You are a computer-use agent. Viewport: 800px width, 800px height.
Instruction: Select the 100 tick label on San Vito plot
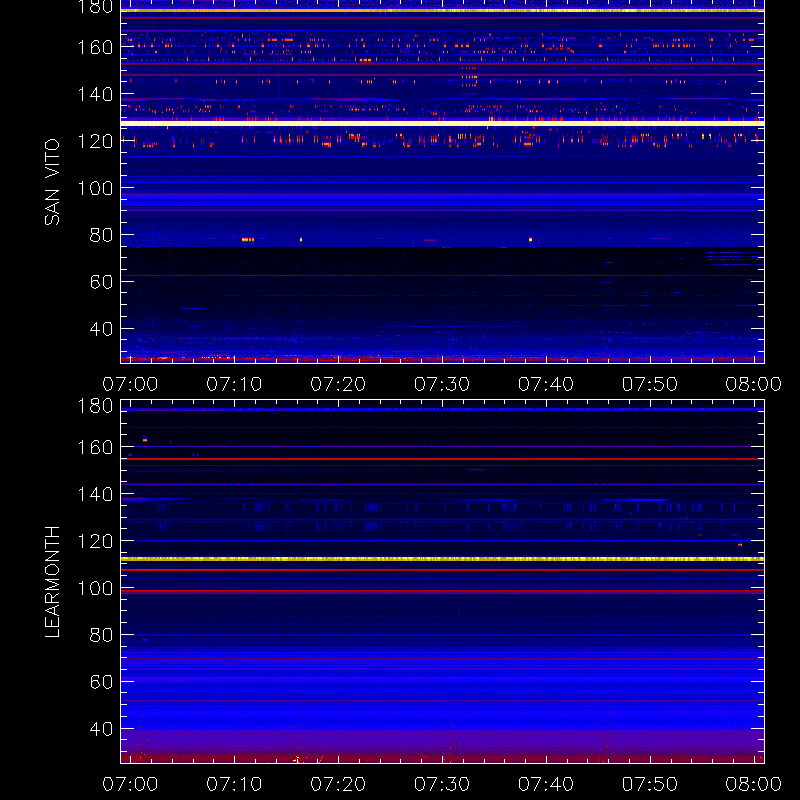pos(95,188)
